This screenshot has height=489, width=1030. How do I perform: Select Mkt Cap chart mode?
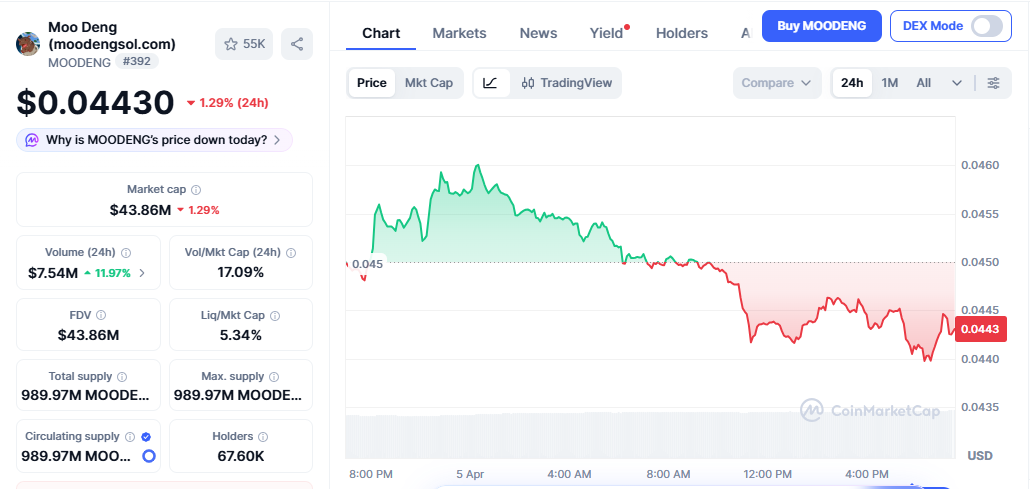click(x=429, y=83)
